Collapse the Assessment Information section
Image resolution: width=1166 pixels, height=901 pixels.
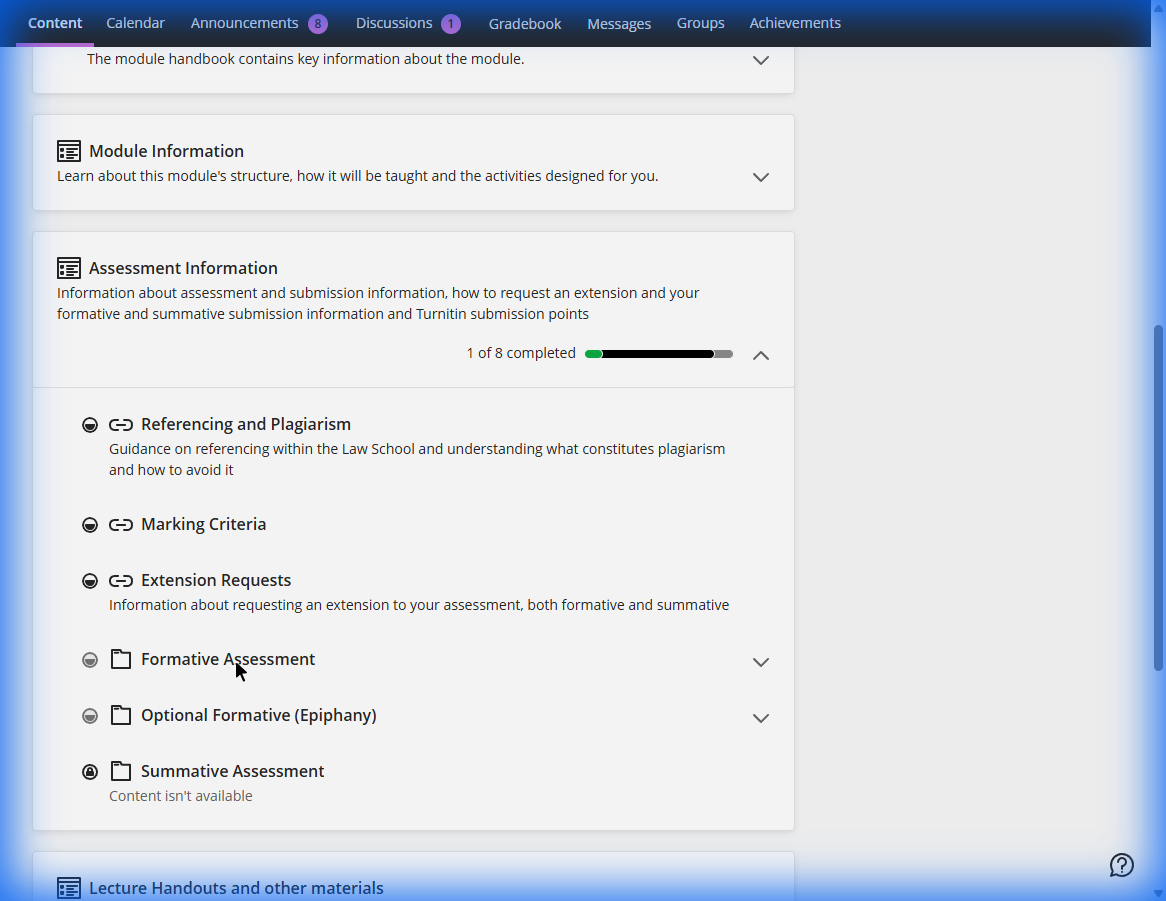(x=761, y=355)
